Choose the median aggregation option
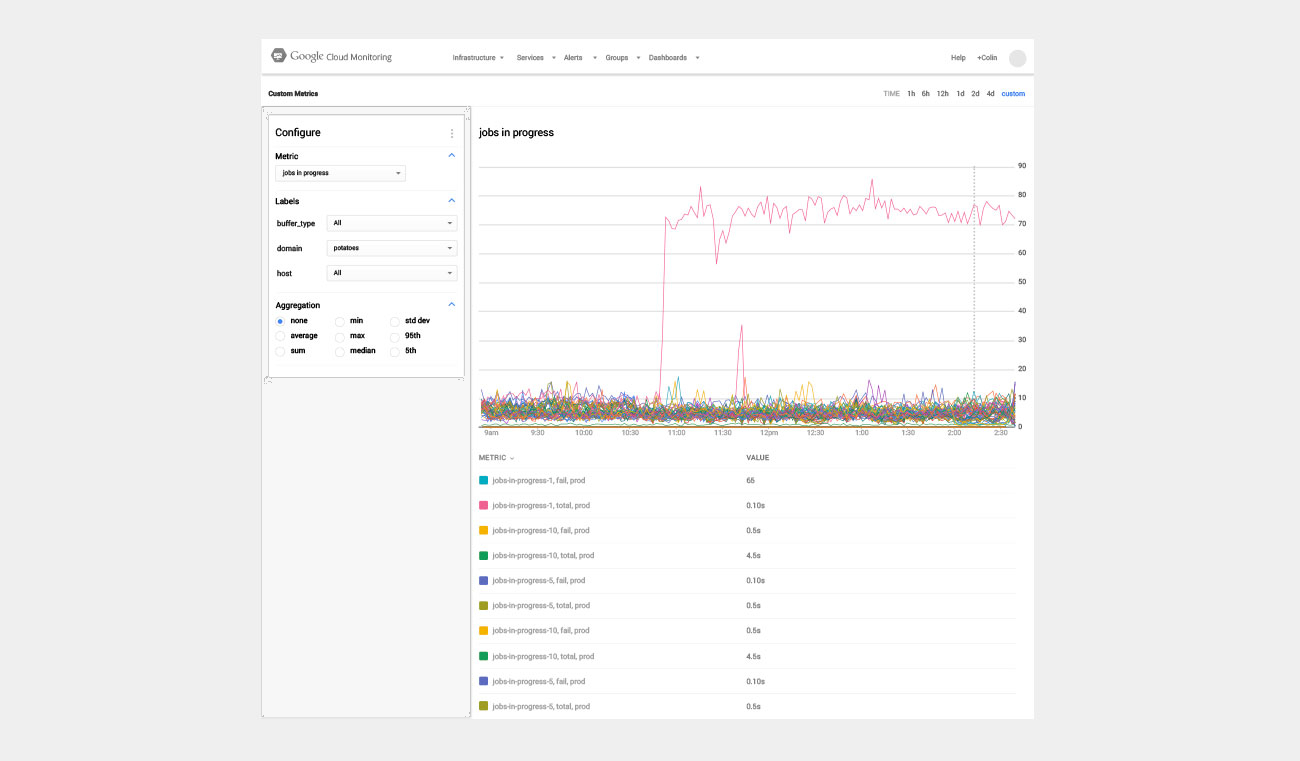 340,351
